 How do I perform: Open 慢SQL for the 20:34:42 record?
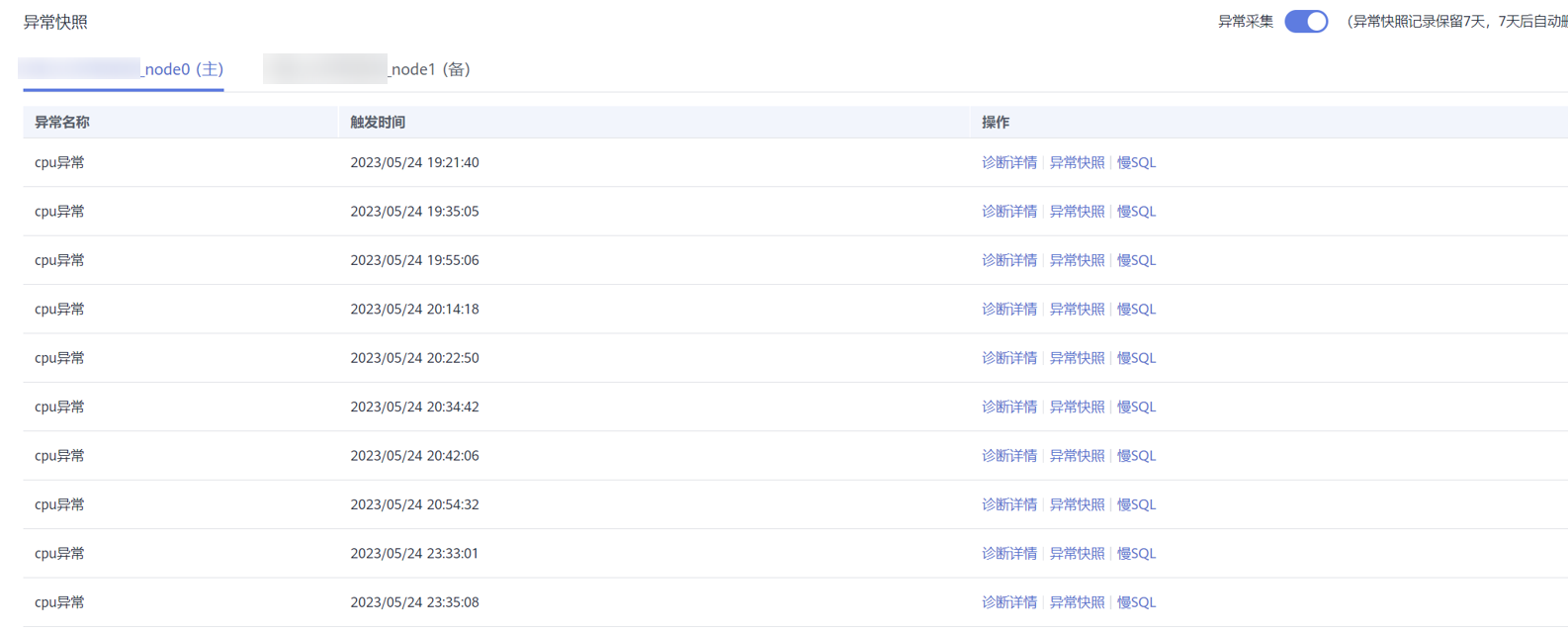(1136, 407)
